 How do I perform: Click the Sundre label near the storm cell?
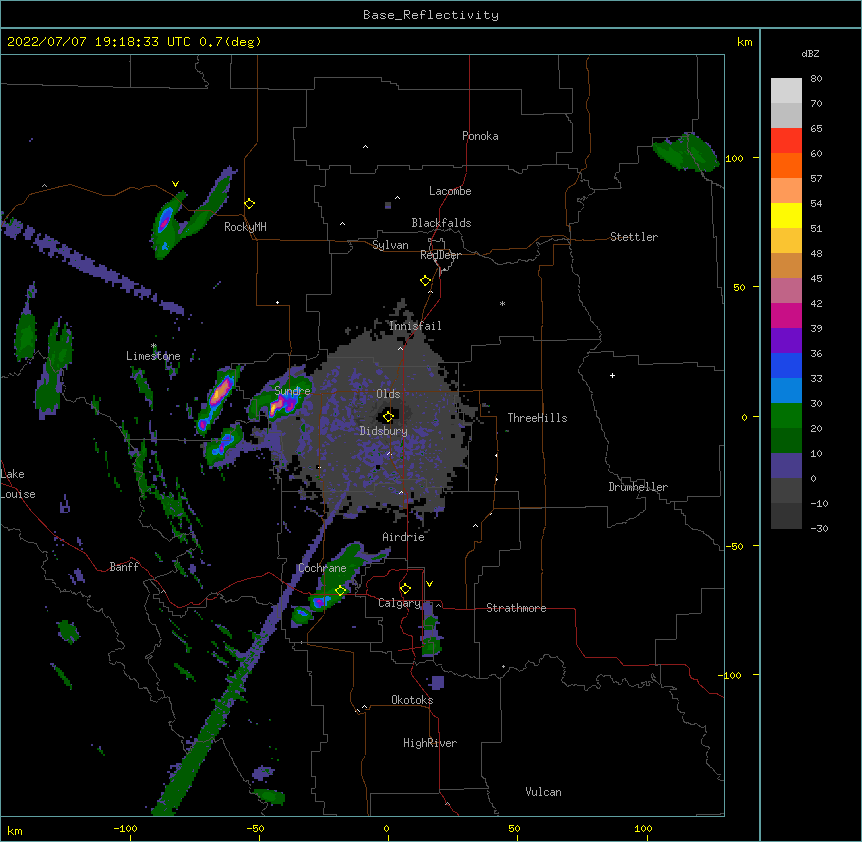(x=292, y=391)
